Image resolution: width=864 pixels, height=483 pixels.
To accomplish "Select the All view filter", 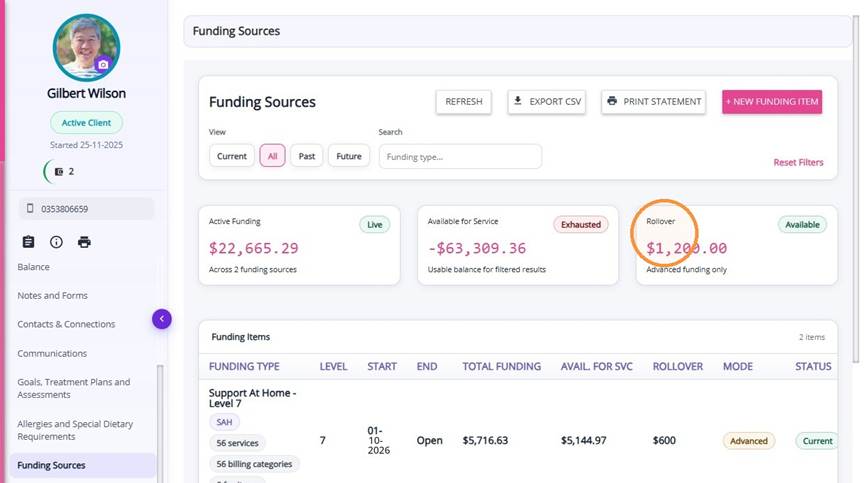I will [272, 156].
